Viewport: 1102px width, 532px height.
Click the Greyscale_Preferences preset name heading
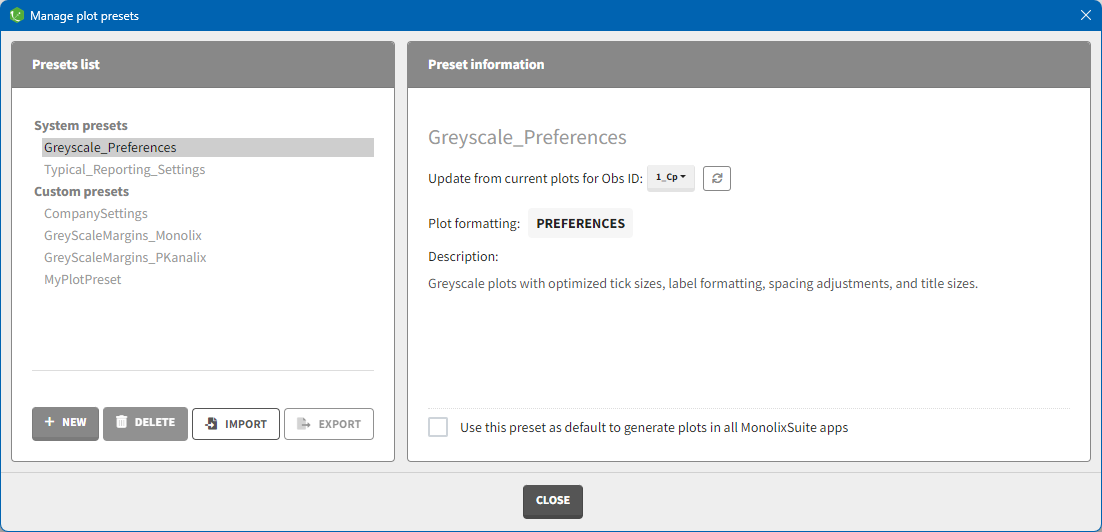527,138
